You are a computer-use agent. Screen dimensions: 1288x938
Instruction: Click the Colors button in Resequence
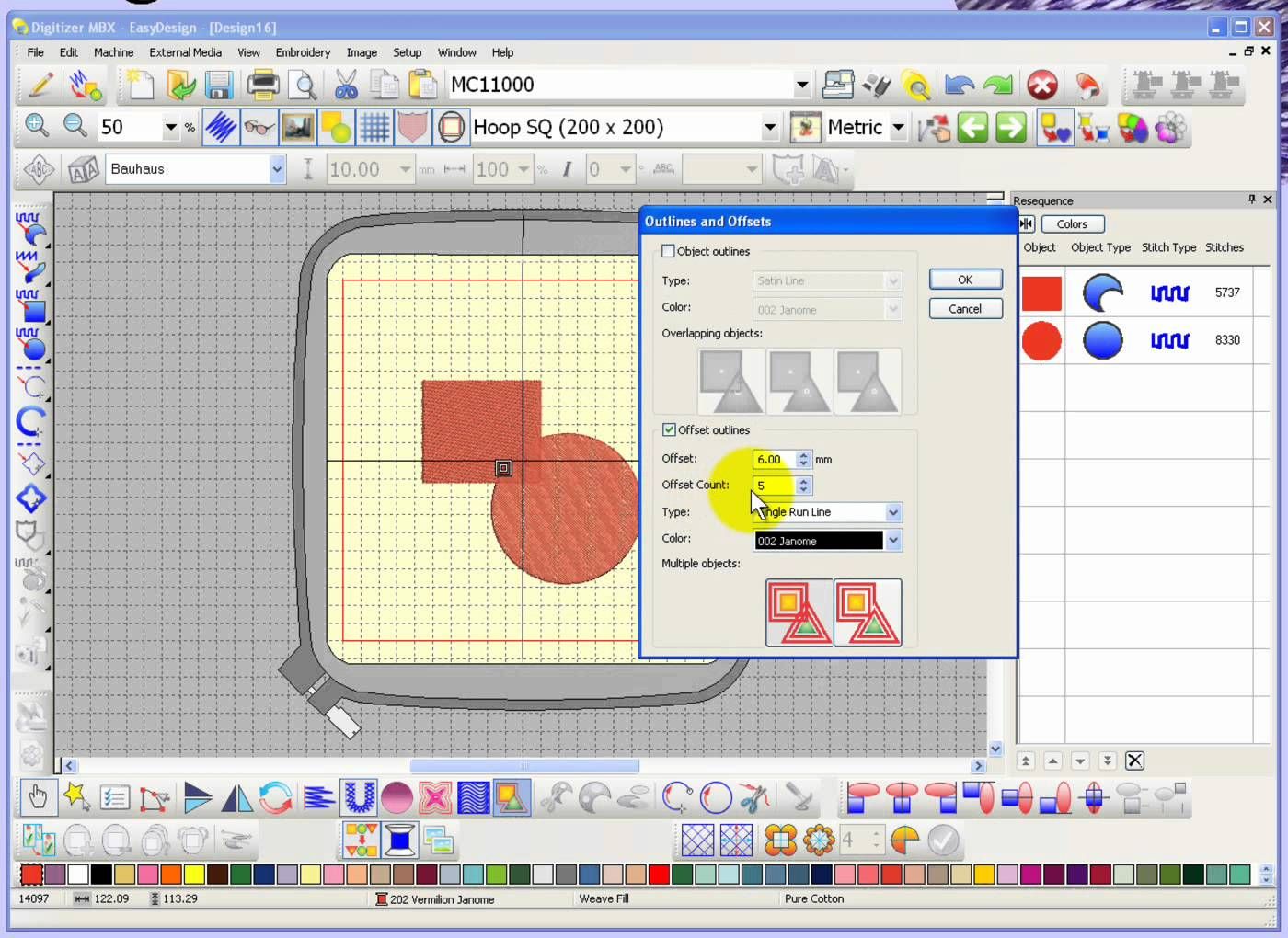pyautogui.click(x=1072, y=224)
